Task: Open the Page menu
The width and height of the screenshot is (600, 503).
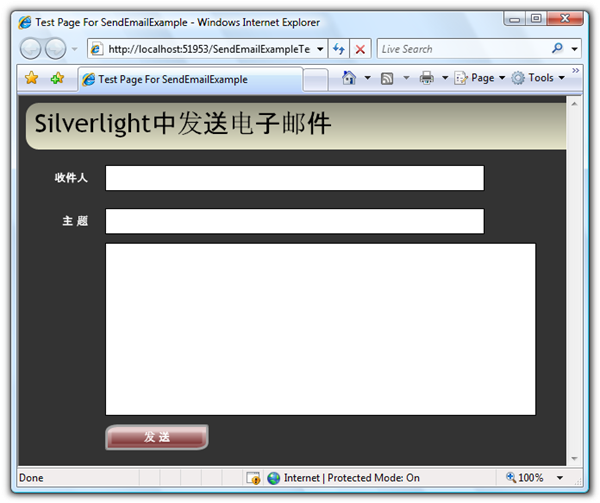Action: click(480, 78)
